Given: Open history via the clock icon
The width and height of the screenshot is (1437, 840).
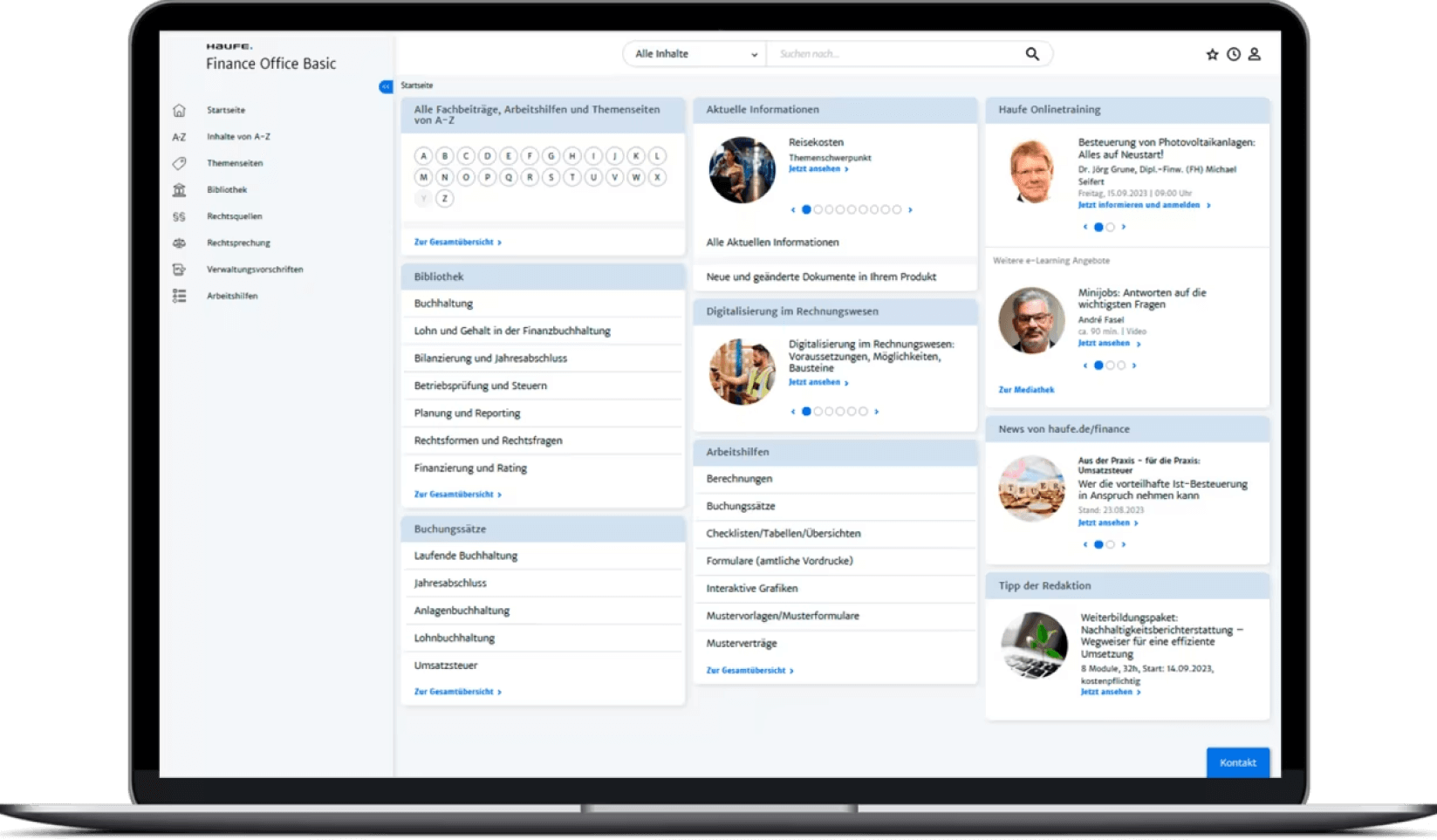Looking at the screenshot, I should (1234, 54).
